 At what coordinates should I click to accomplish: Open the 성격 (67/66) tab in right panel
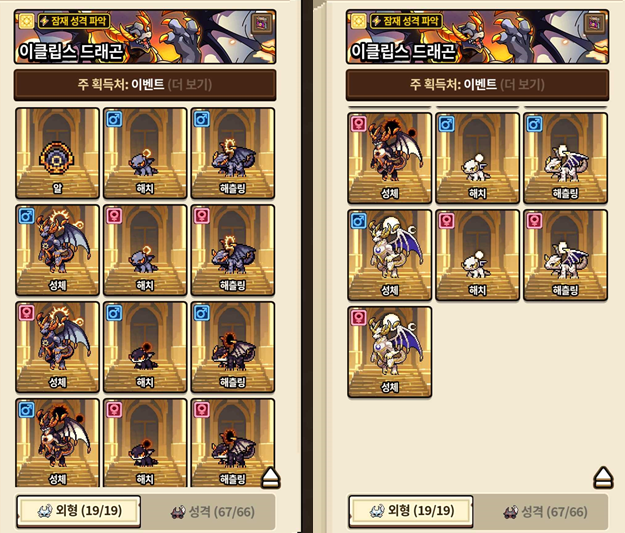[545, 512]
